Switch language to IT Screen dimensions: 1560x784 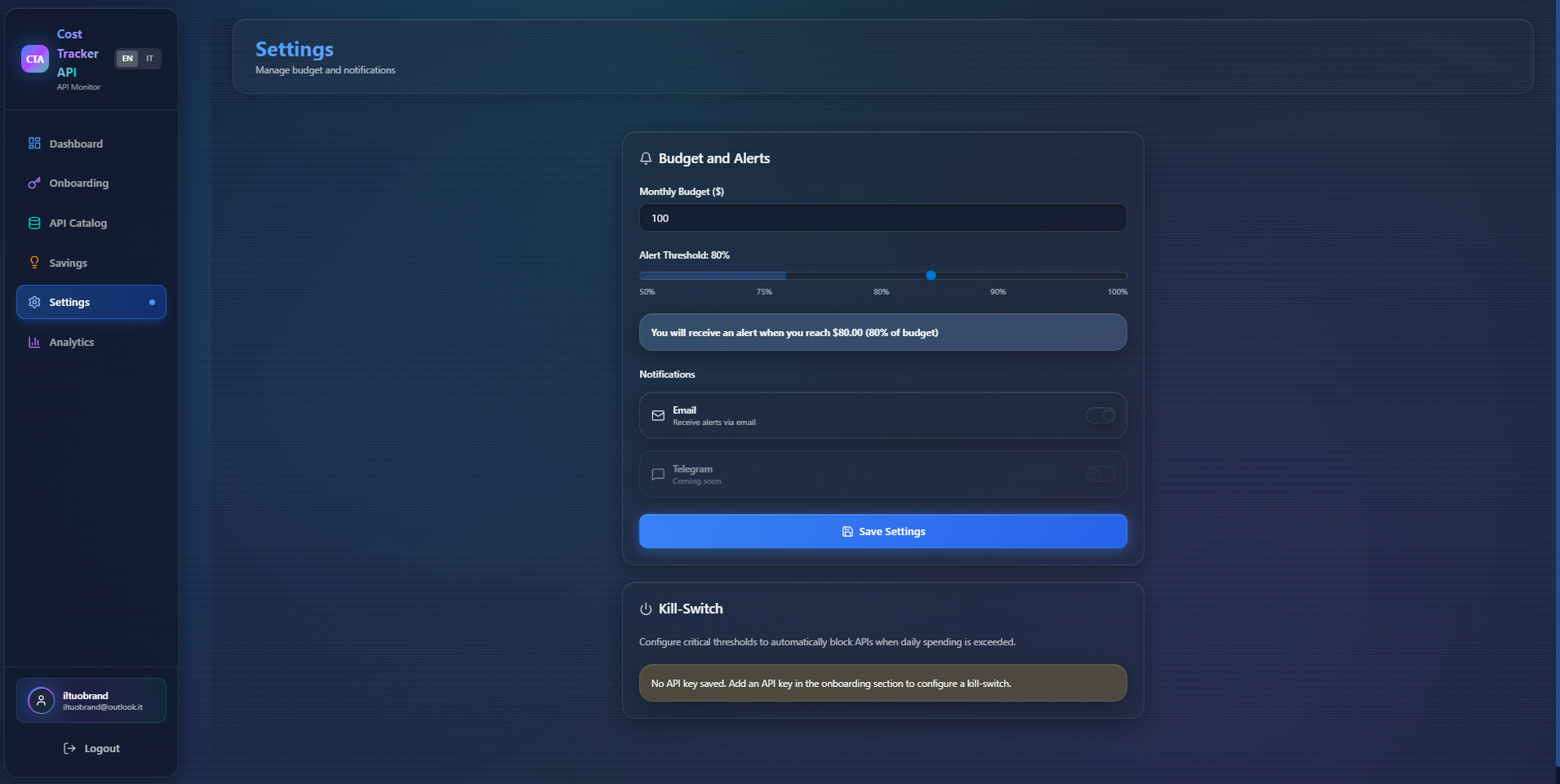click(x=149, y=59)
